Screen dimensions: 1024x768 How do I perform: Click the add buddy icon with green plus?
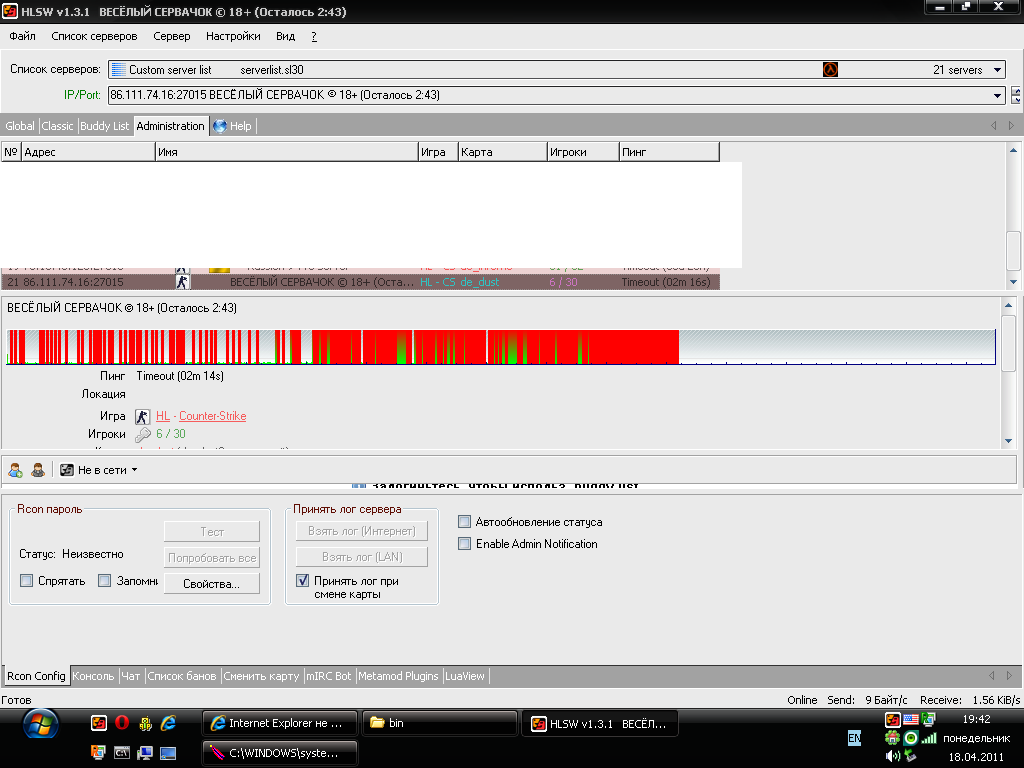click(16, 470)
